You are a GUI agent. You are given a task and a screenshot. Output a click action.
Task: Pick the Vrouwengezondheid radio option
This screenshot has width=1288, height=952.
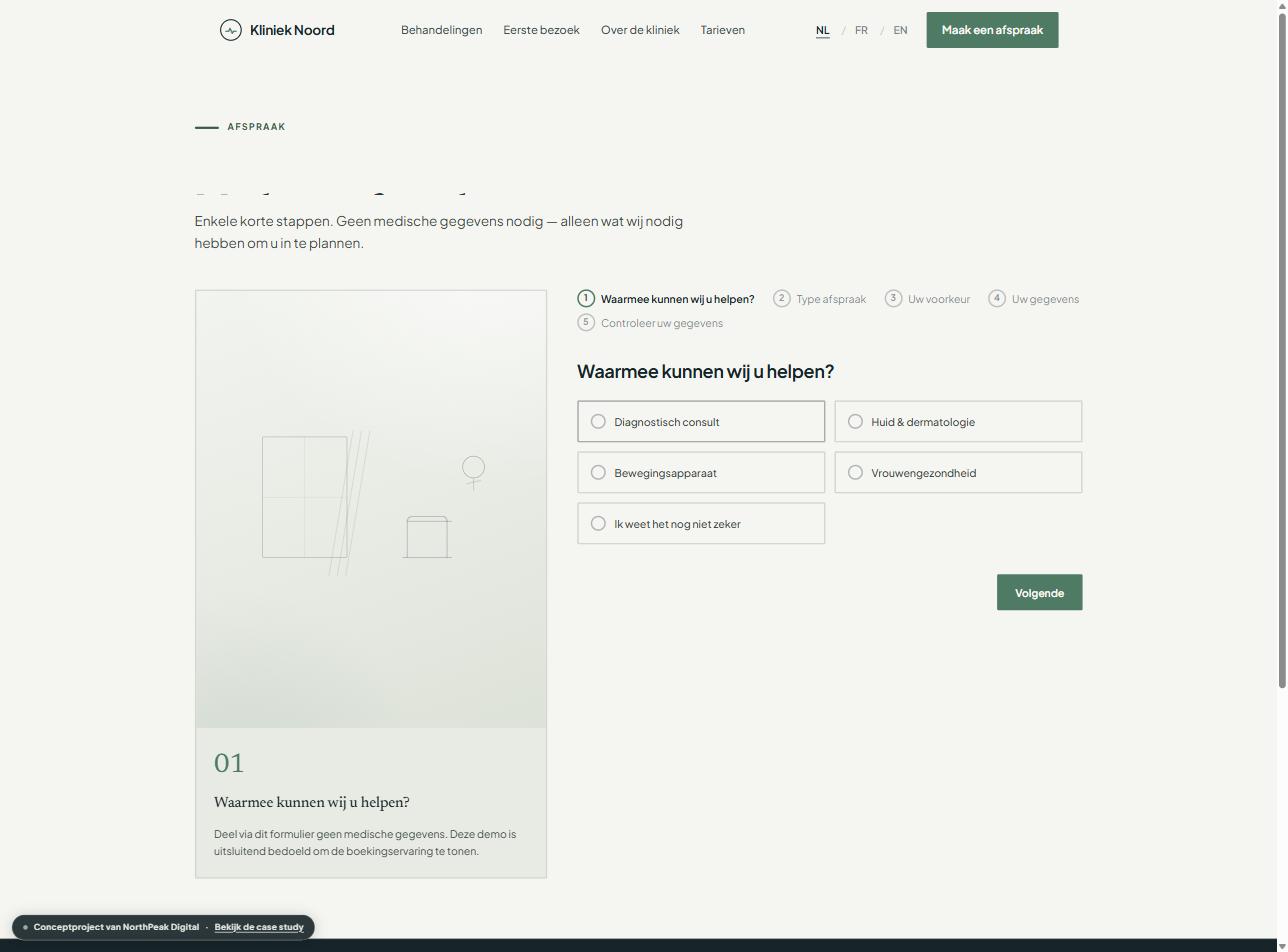958,473
